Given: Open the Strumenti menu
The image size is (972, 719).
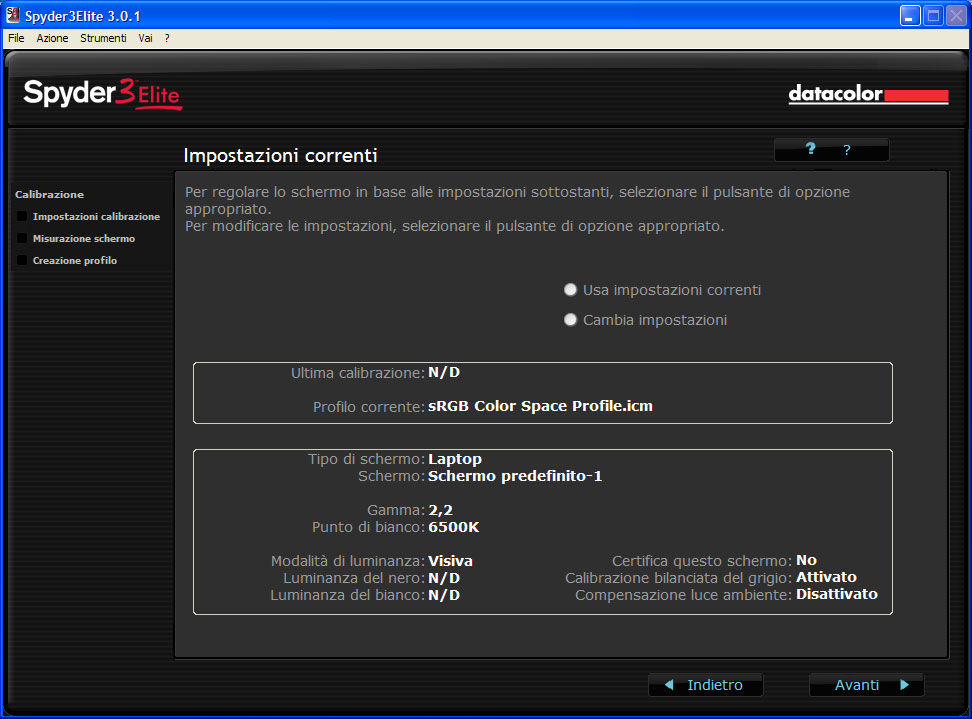Looking at the screenshot, I should (x=103, y=38).
